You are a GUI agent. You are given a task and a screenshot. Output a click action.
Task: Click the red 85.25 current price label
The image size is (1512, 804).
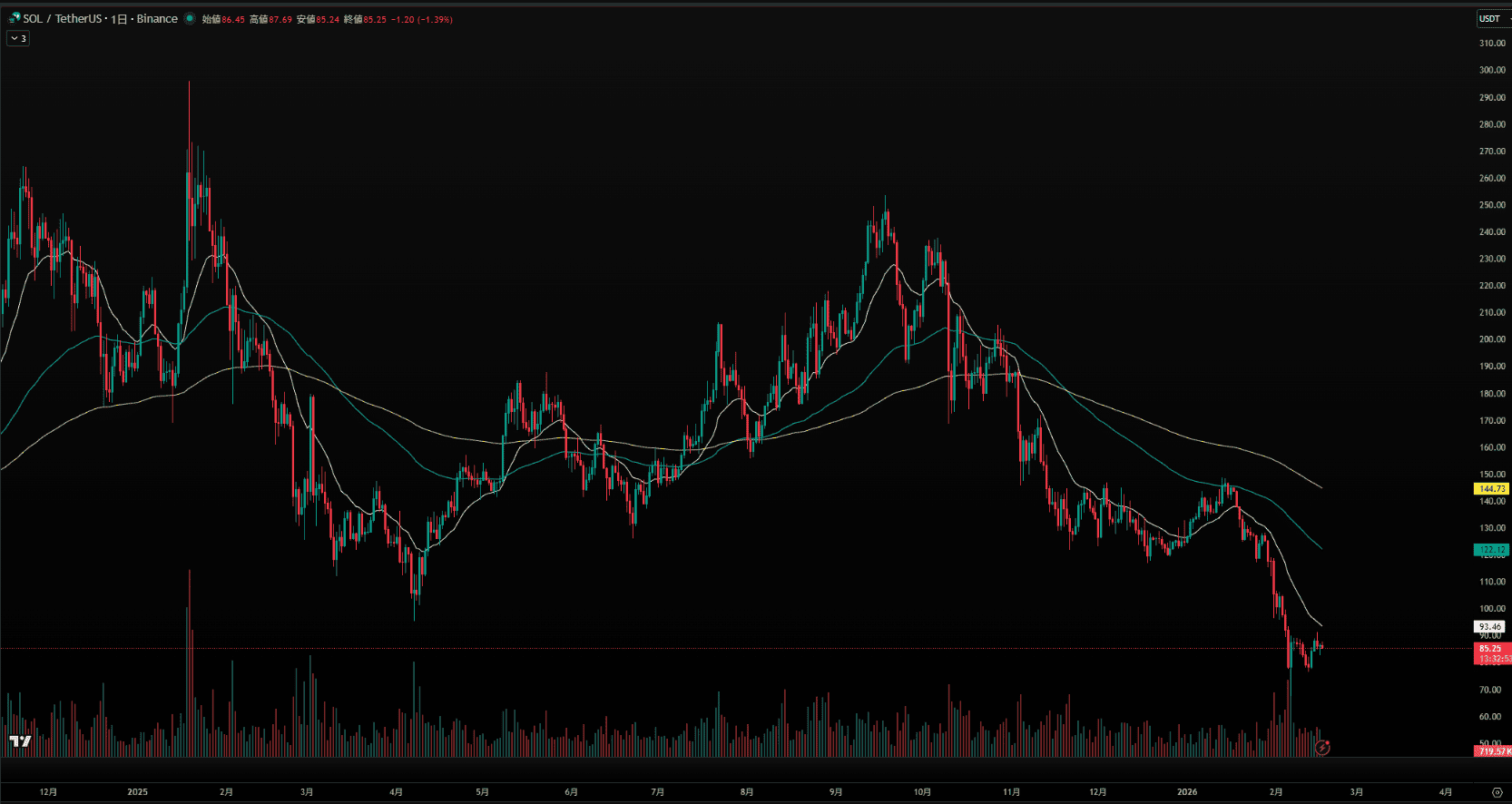(1490, 648)
